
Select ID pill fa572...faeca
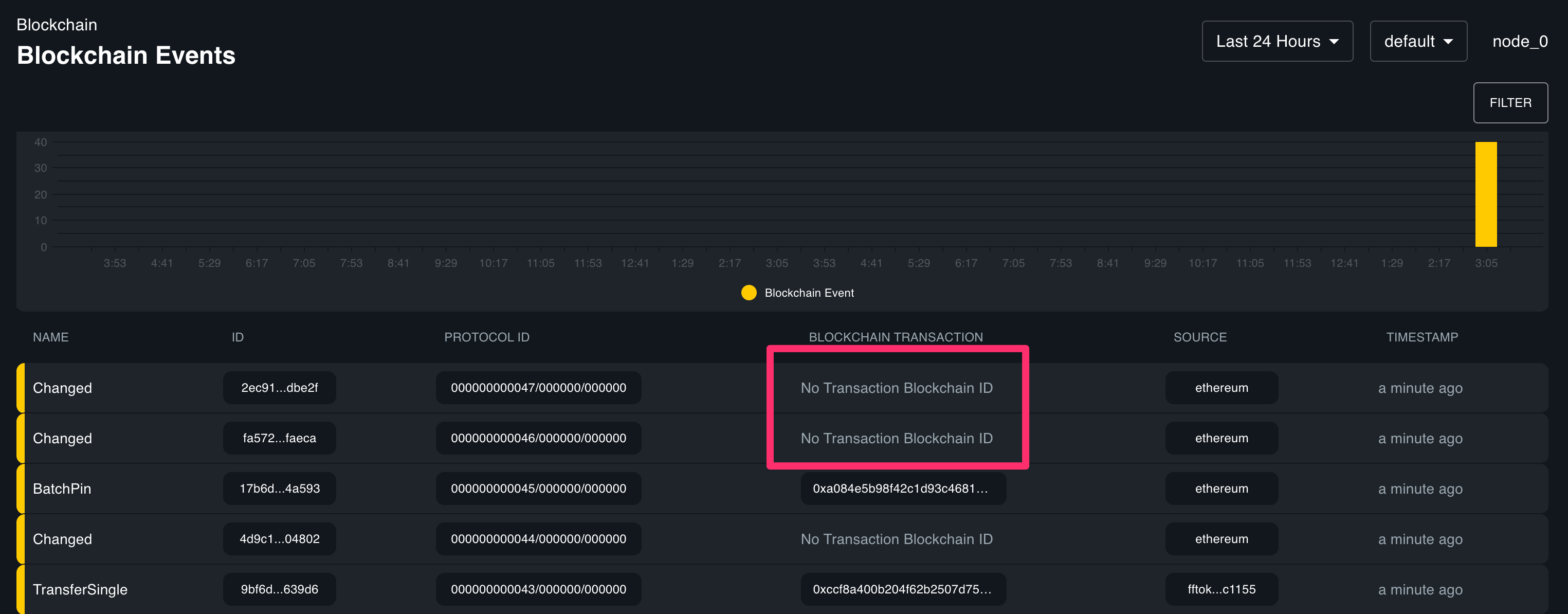tap(279, 438)
